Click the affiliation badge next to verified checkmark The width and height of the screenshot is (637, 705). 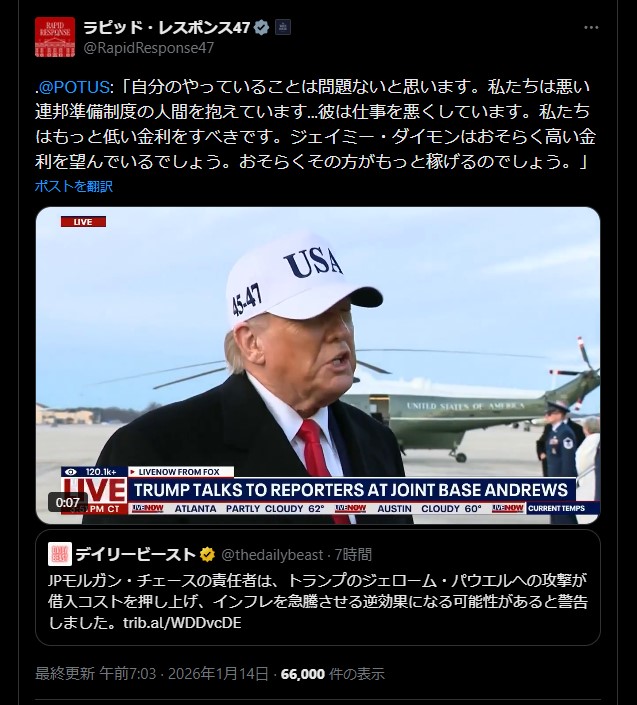(283, 27)
